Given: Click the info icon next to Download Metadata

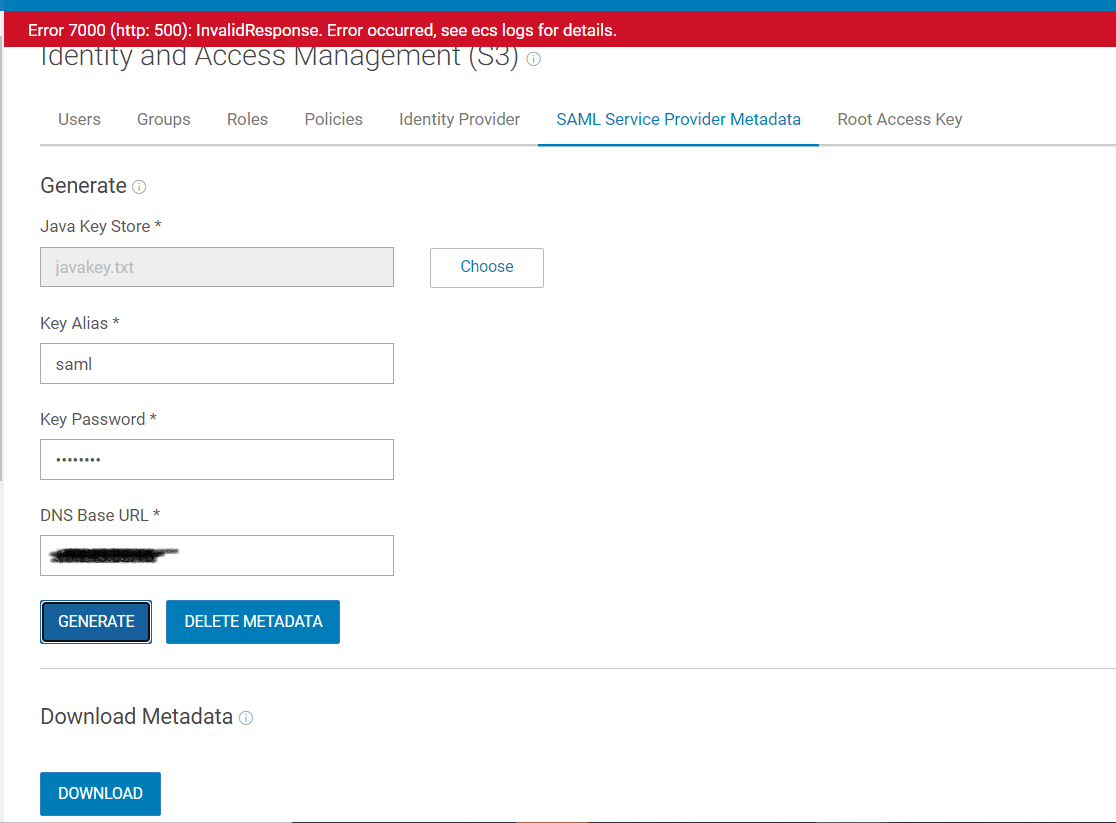Looking at the screenshot, I should (246, 717).
